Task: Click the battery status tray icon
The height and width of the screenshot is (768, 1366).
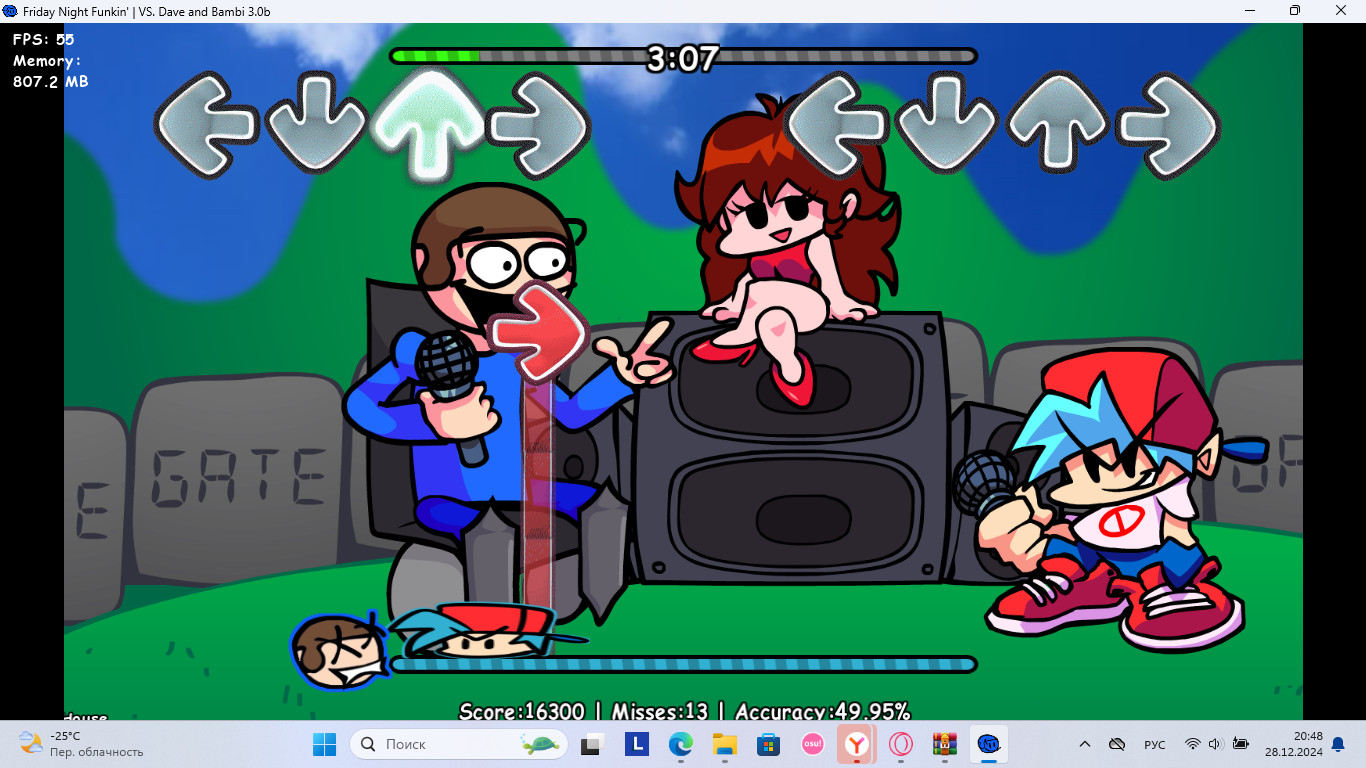Action: point(1241,744)
